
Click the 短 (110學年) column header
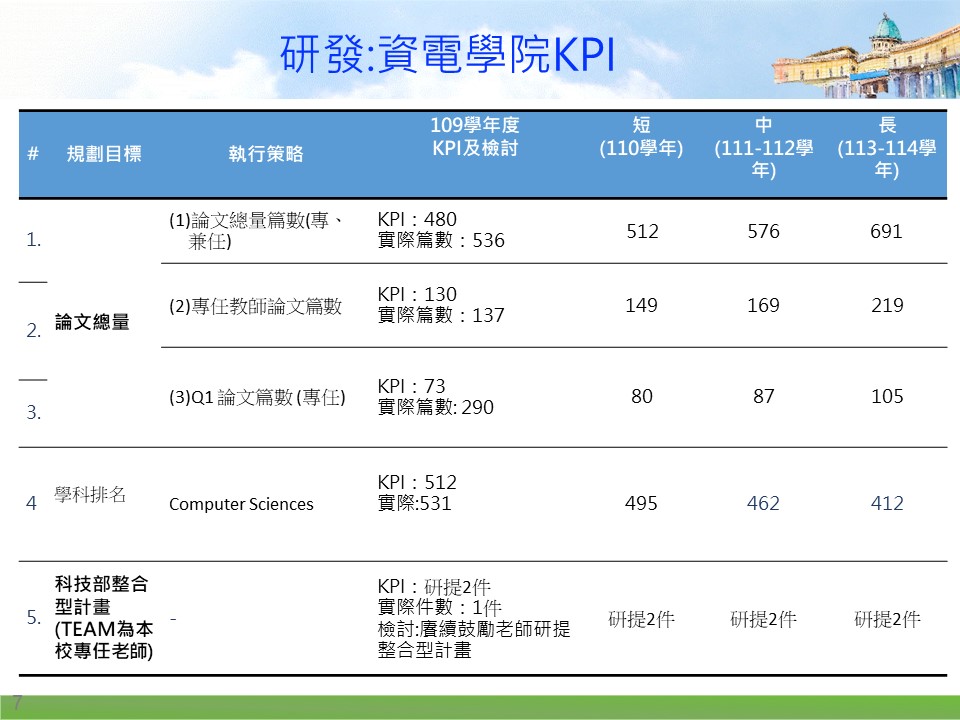coord(641,137)
